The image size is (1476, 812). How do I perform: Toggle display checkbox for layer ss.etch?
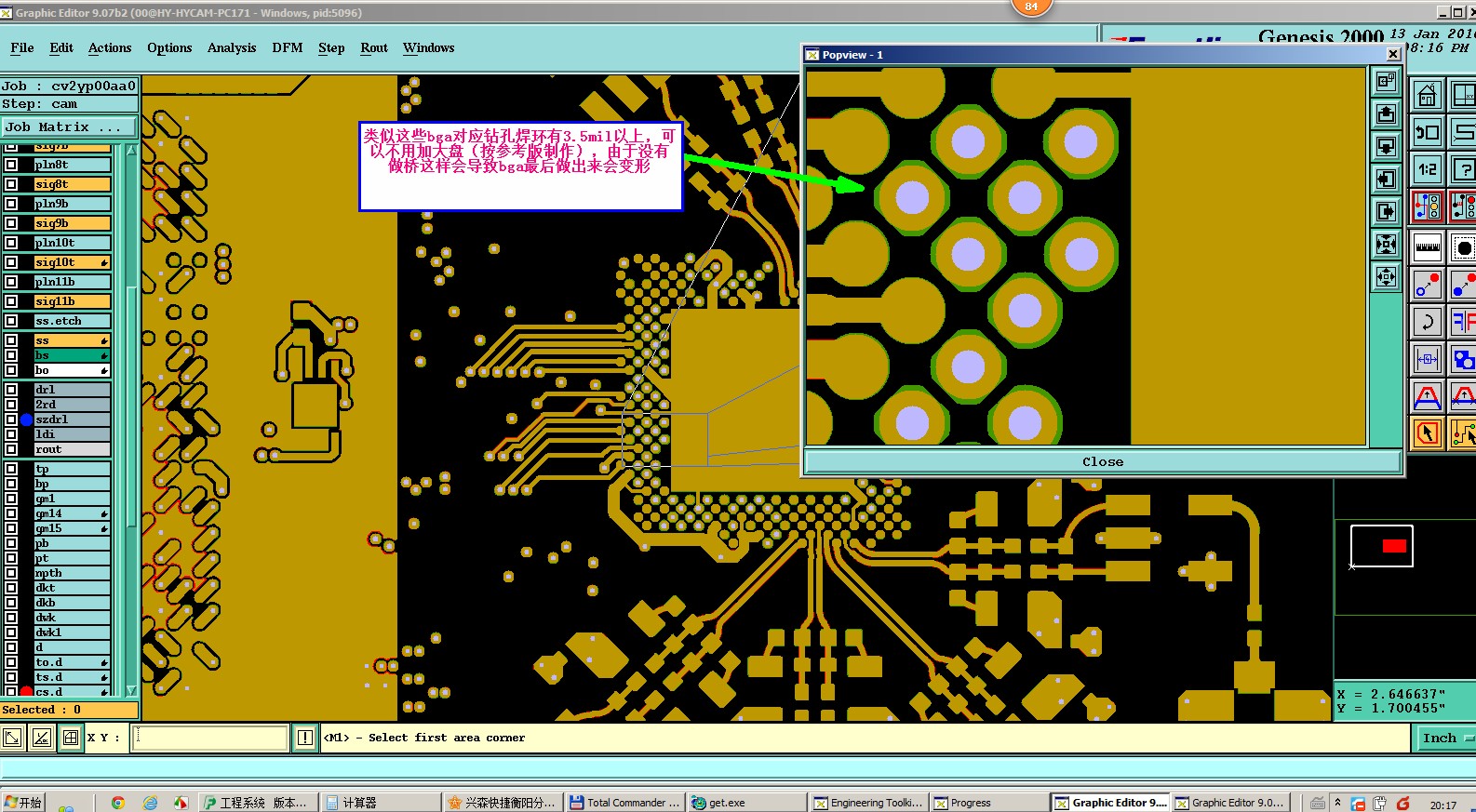click(11, 321)
